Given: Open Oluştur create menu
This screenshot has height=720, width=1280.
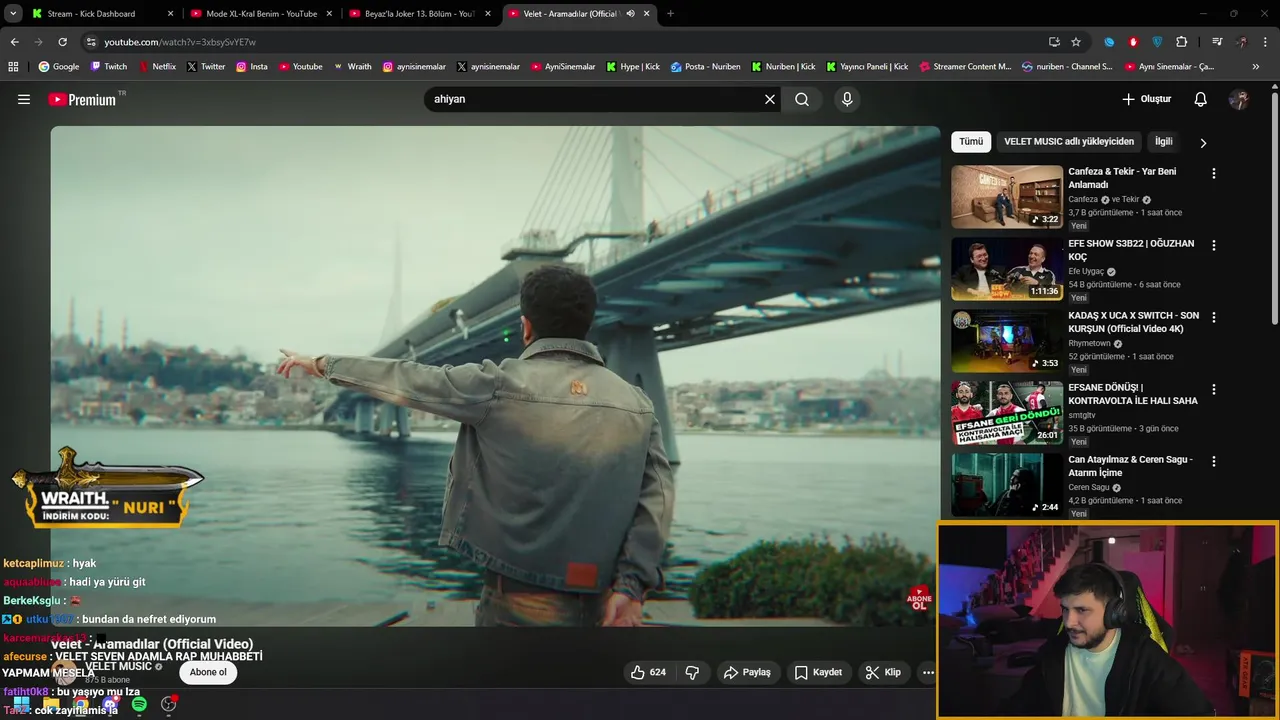Looking at the screenshot, I should [x=1146, y=99].
